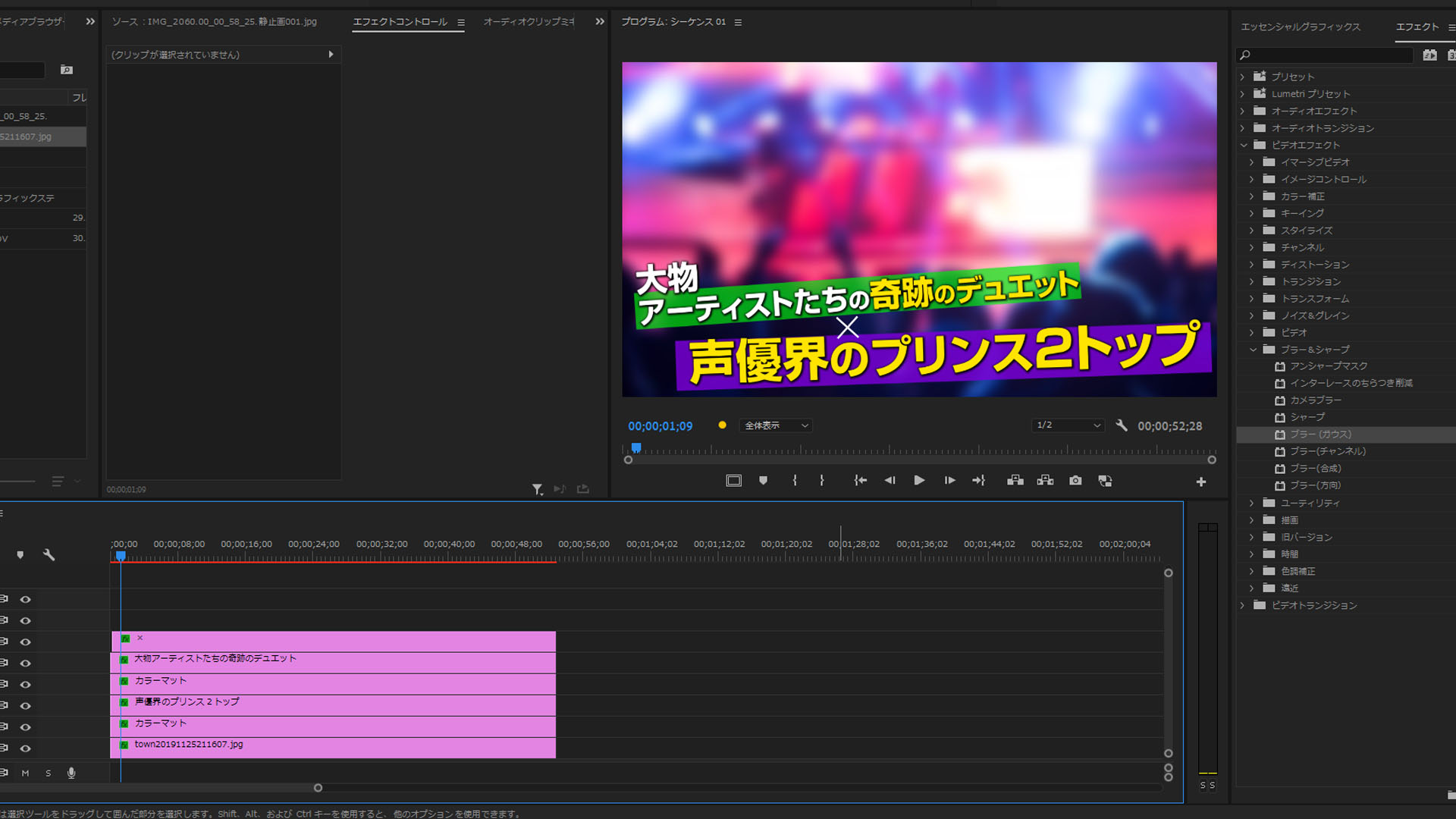This screenshot has width=1456, height=819.
Task: Toggle eye icon for 大物アーティスト track
Action: point(25,664)
